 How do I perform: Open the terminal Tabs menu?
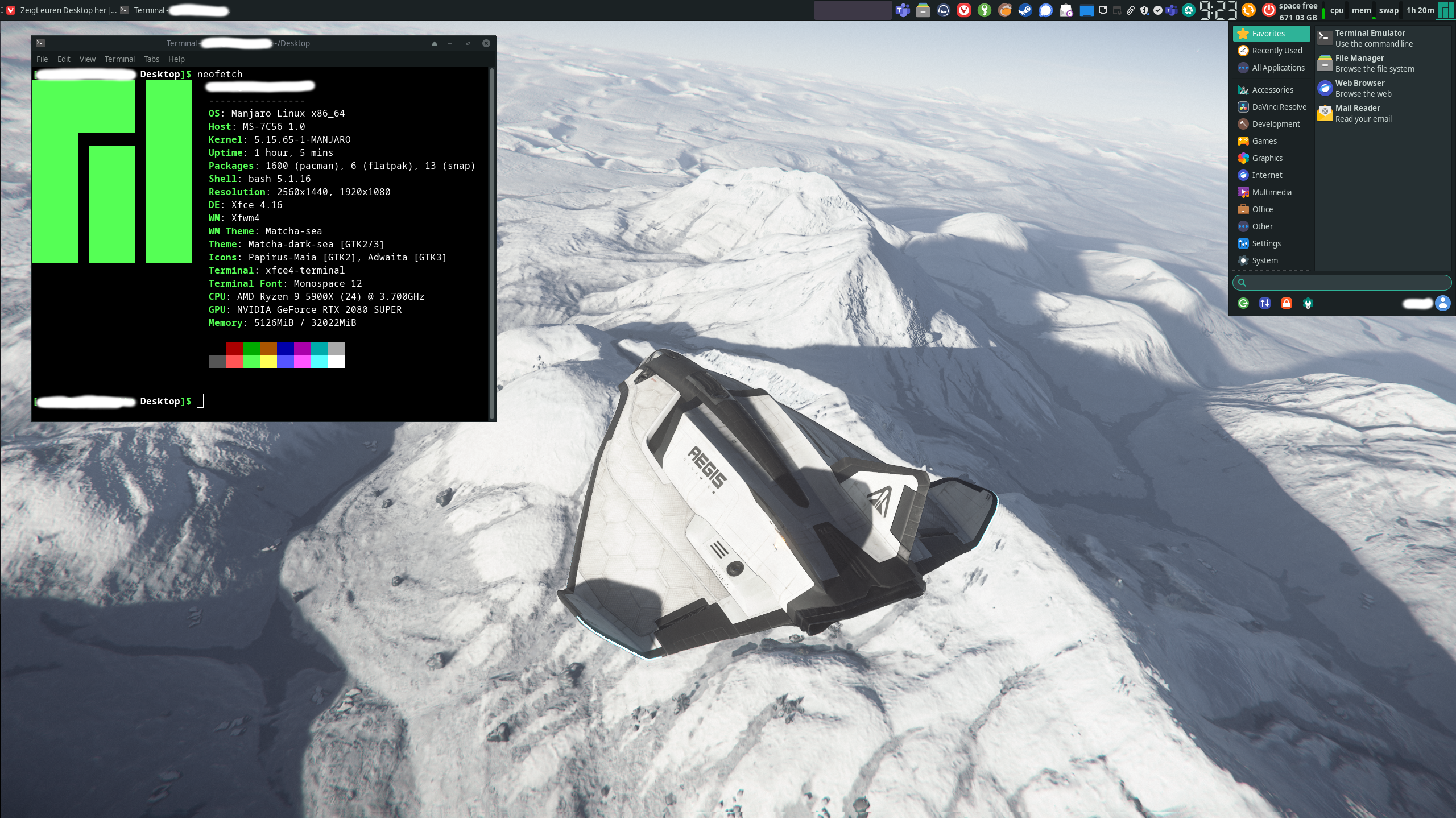(x=151, y=59)
